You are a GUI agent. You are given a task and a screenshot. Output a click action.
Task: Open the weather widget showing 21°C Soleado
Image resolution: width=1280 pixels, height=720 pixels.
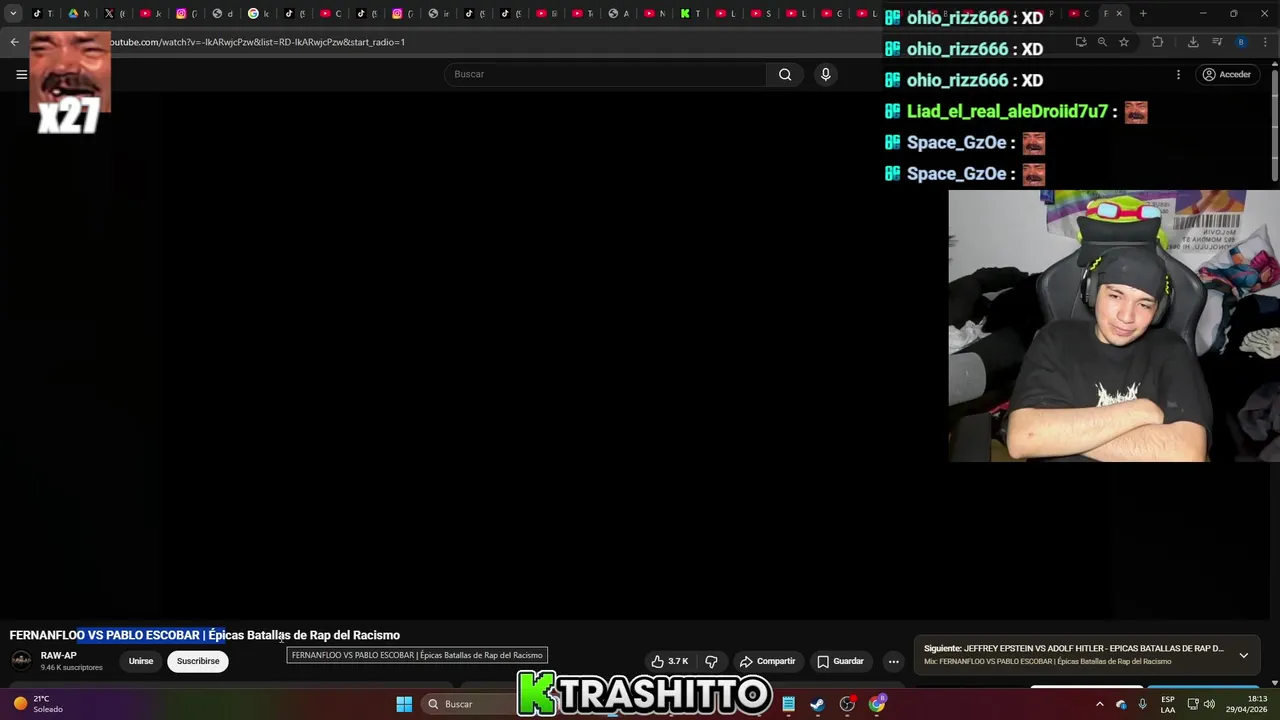(40, 704)
